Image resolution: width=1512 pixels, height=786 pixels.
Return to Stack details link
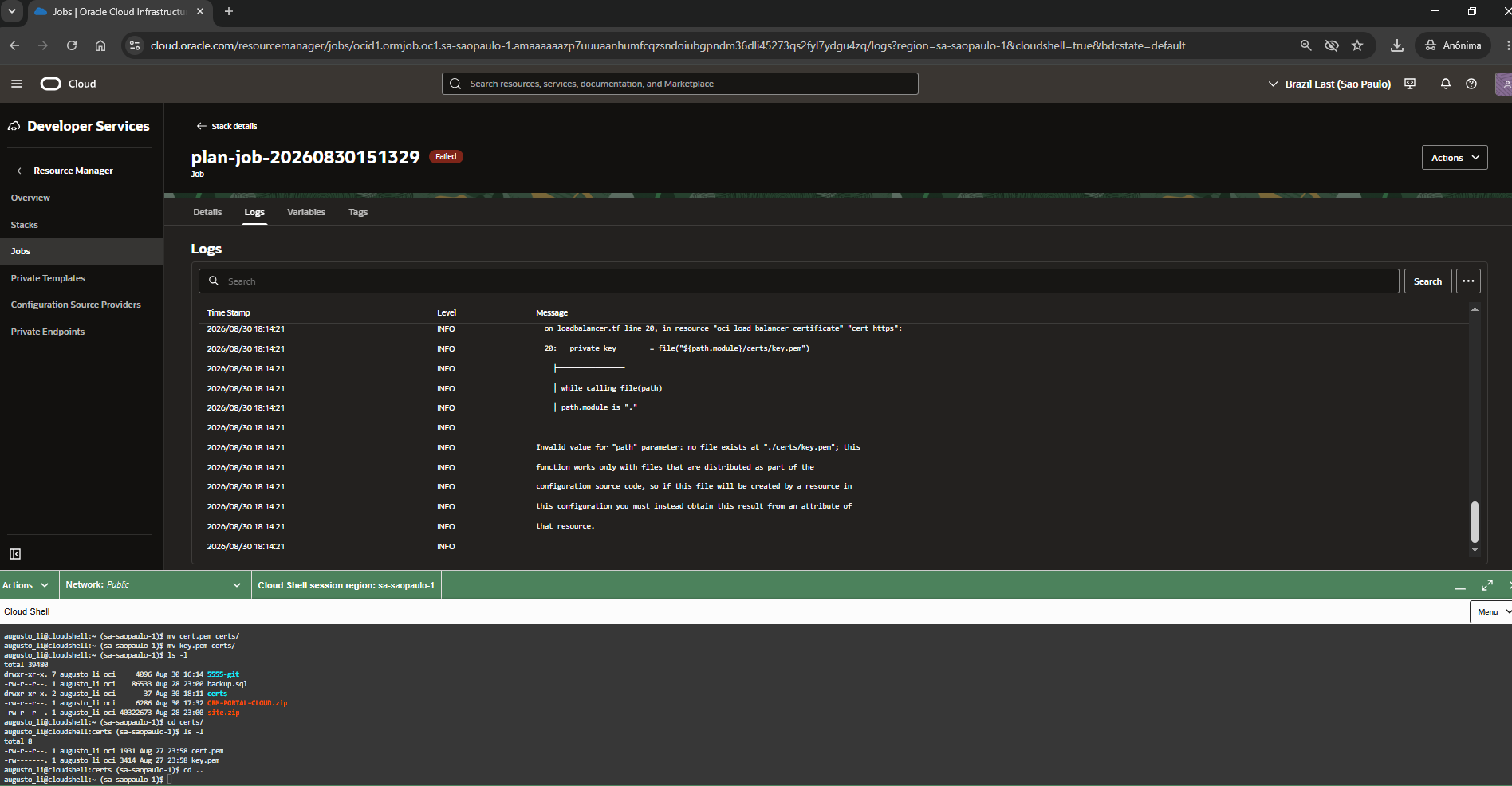coord(226,126)
